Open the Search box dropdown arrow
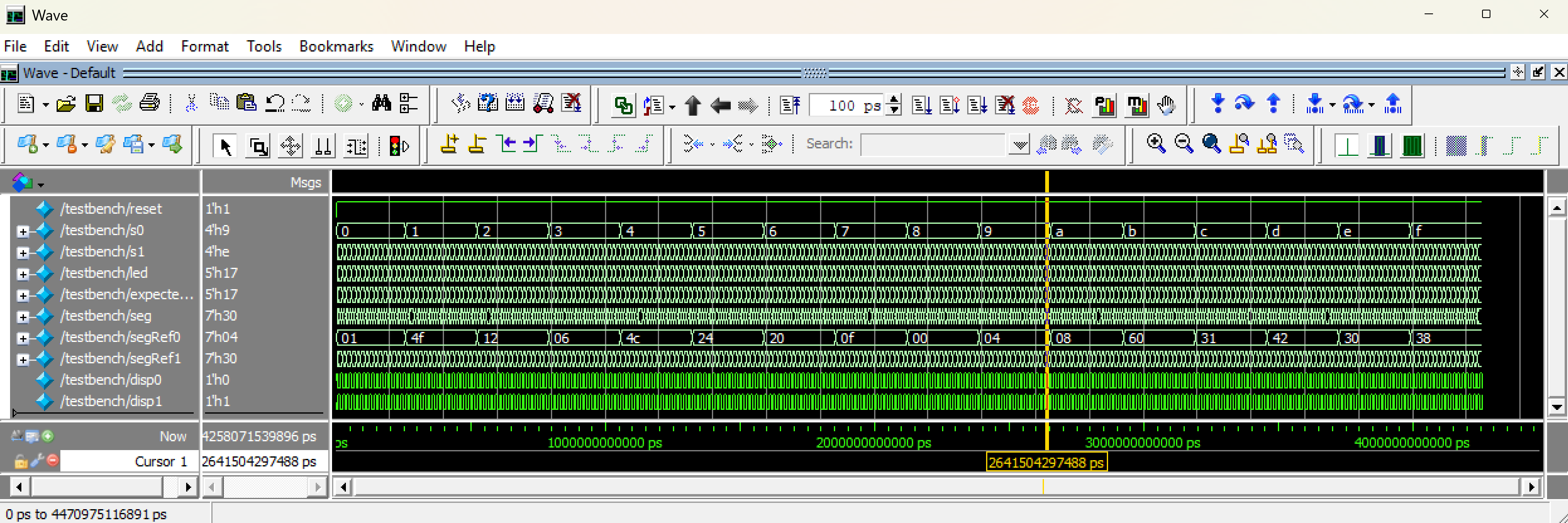 point(1019,145)
